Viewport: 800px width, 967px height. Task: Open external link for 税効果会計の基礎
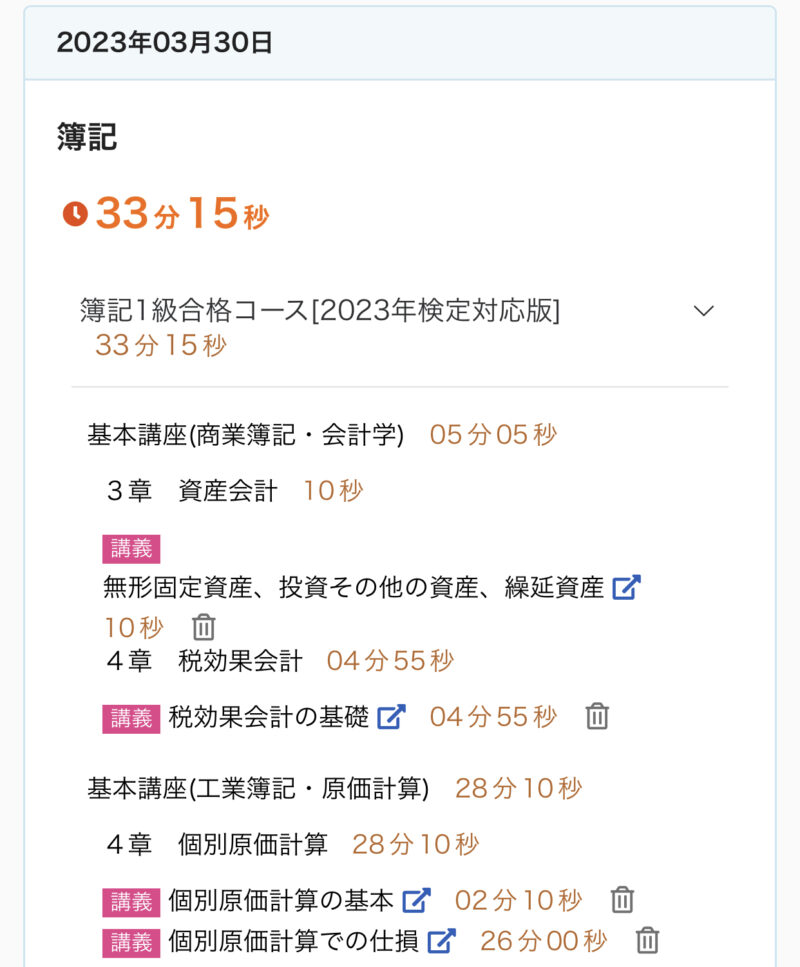tap(391, 717)
